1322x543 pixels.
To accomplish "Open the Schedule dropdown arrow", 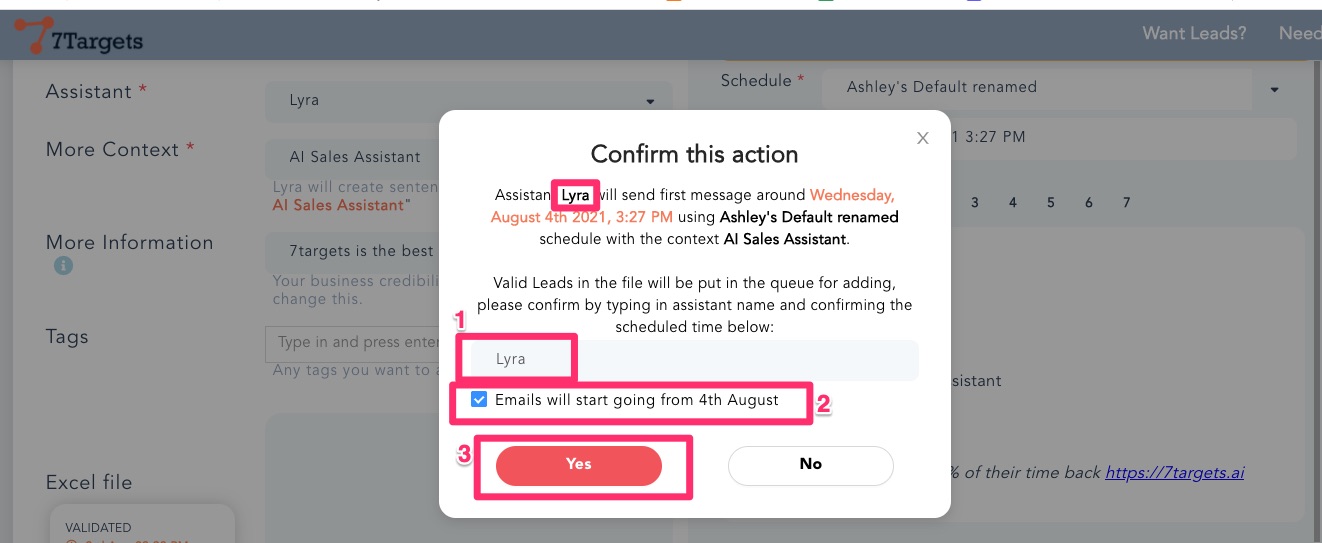I will (x=1275, y=89).
